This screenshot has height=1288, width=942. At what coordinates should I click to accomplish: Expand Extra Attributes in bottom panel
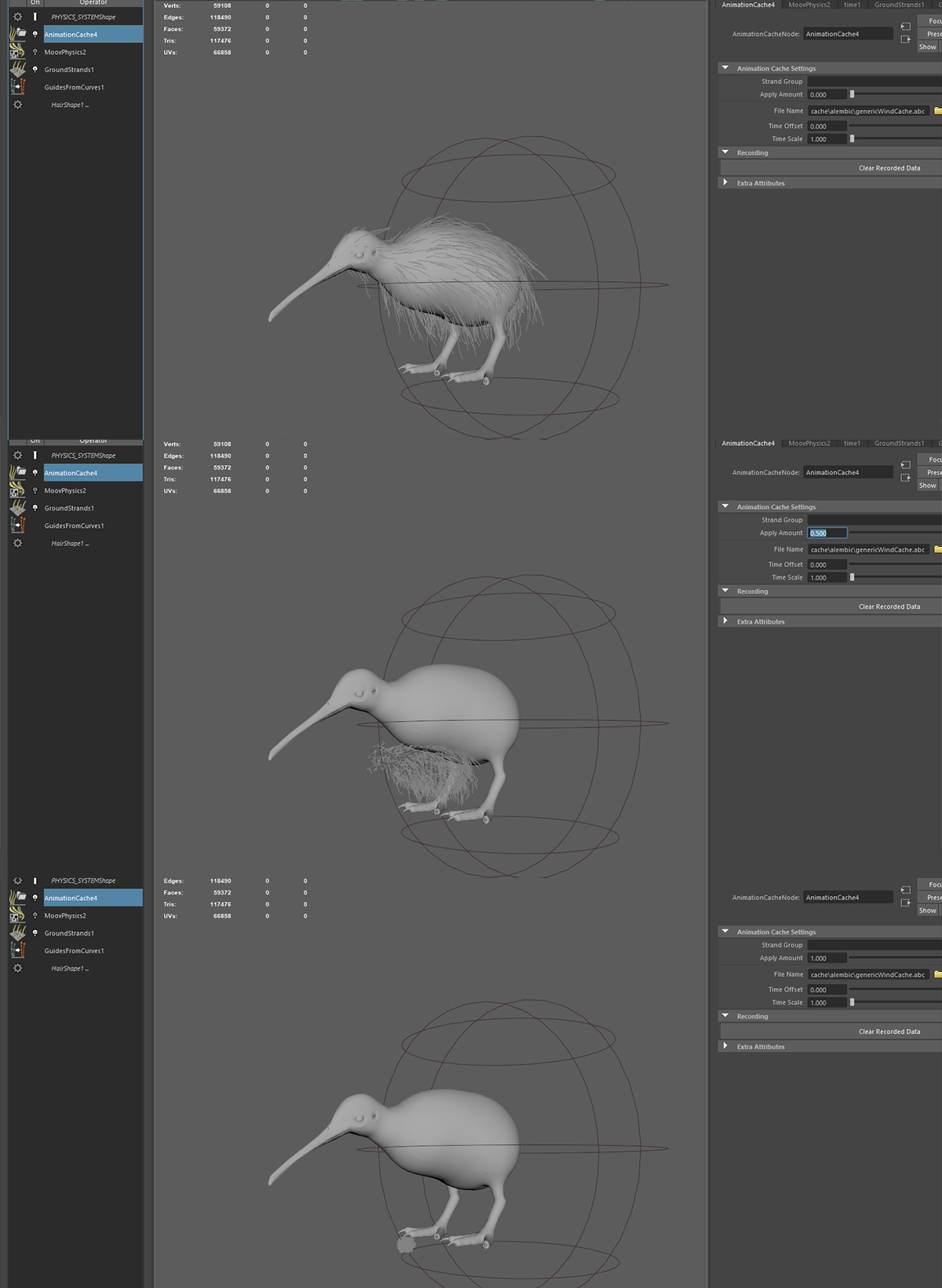(725, 1046)
